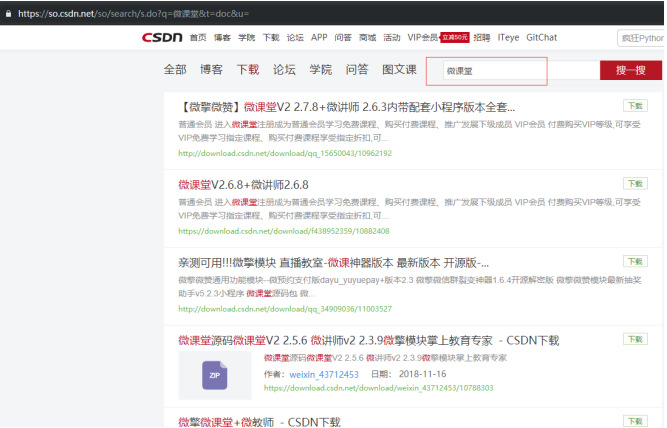Screen dimensions: 667x428
Task: Click 下载 tag on 亲测可用 result
Action: point(635,261)
